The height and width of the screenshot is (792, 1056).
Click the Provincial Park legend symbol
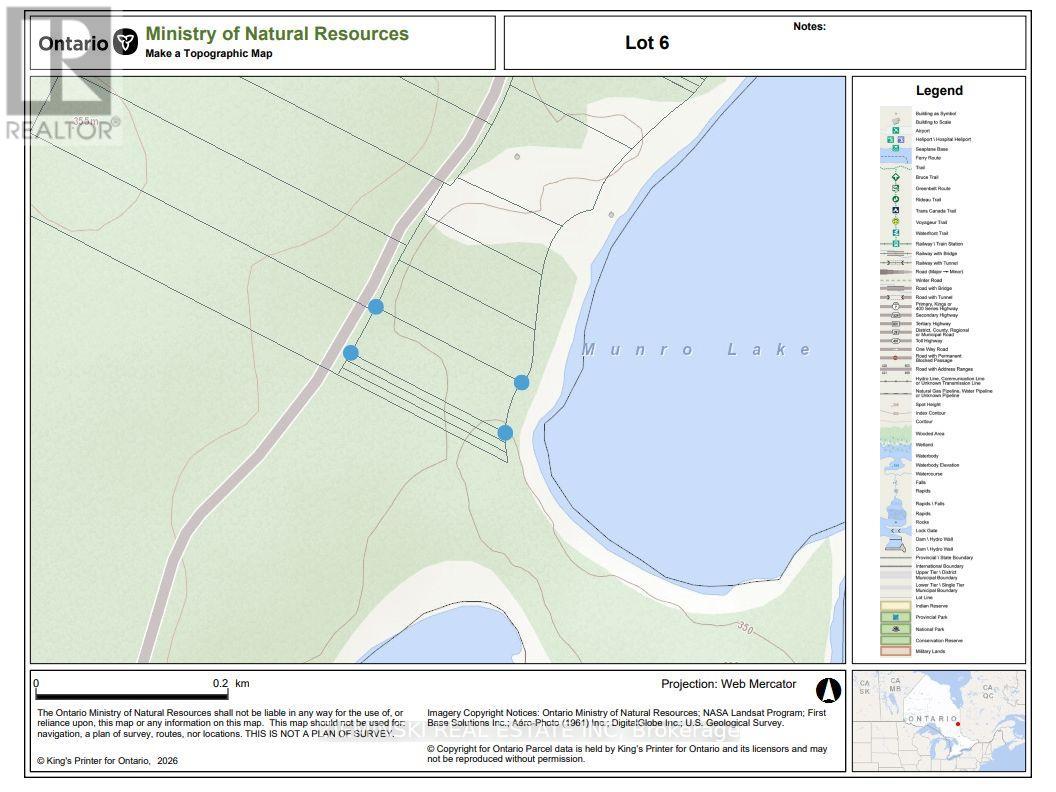pyautogui.click(x=895, y=617)
